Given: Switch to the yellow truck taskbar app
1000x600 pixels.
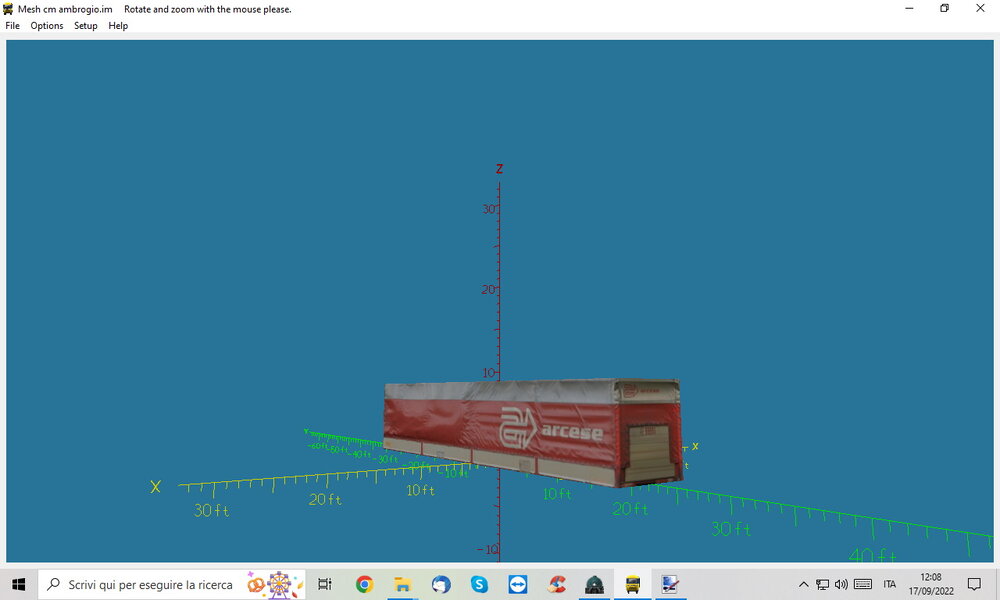Looking at the screenshot, I should pos(633,584).
